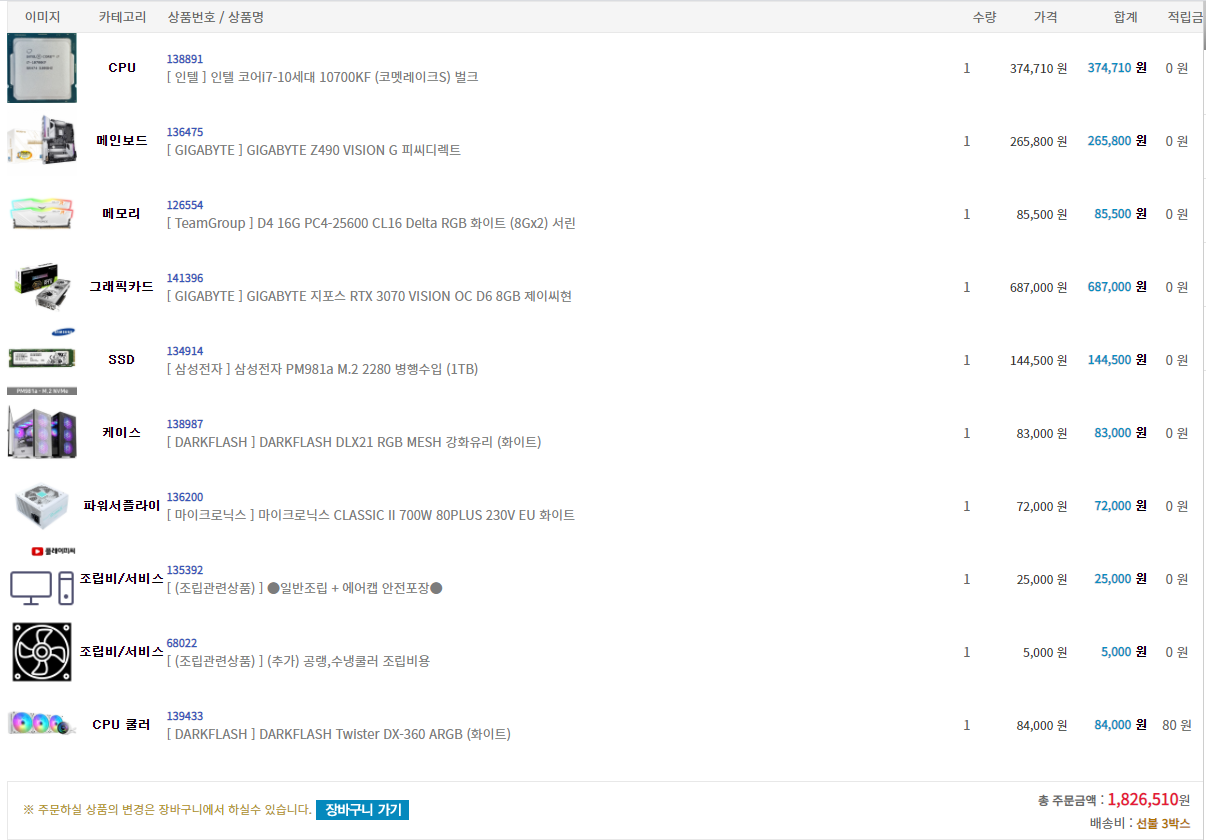Click the SSD category label
The image size is (1206, 840).
pyautogui.click(x=122, y=360)
